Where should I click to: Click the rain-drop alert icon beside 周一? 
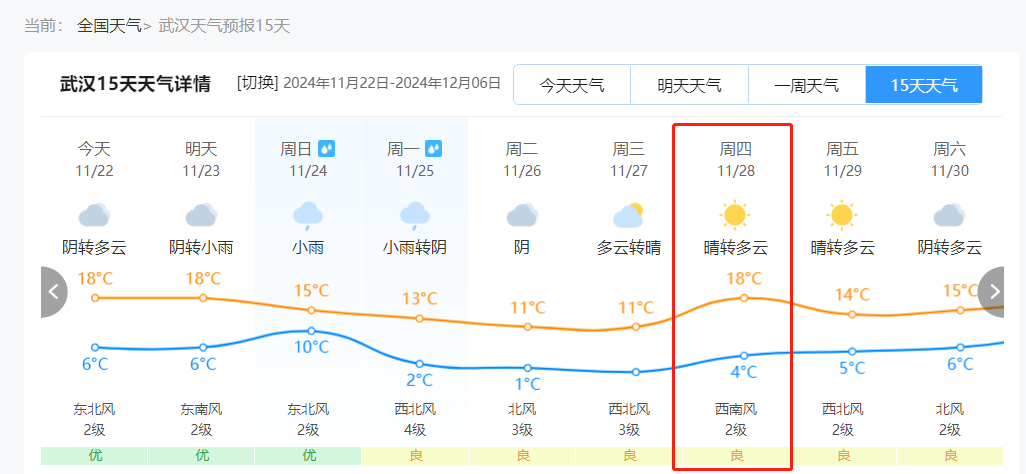[x=433, y=149]
